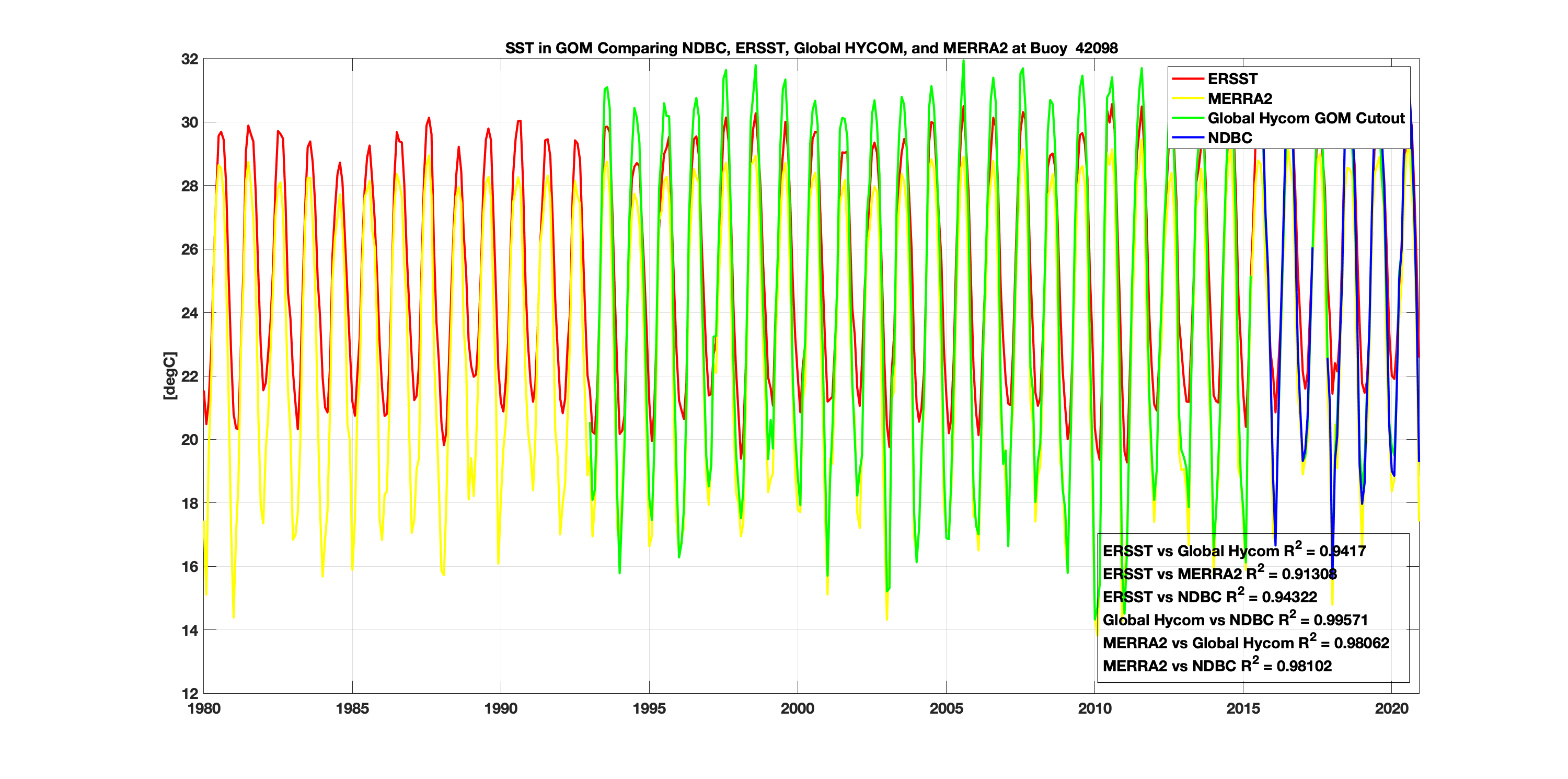Click the ERSST vs MERRA2 R² annotation
Image resolution: width=1568 pixels, height=779 pixels.
(1219, 575)
